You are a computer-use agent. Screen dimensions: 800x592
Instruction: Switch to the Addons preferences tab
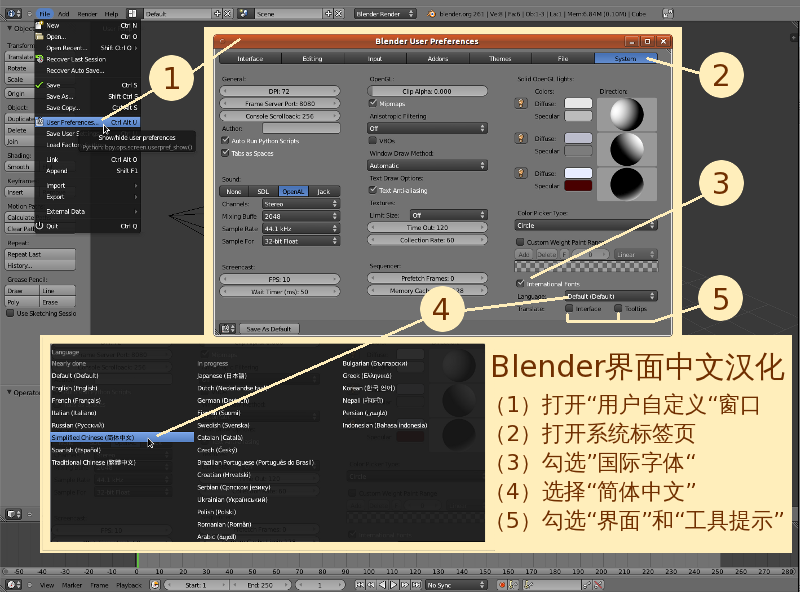coord(438,59)
